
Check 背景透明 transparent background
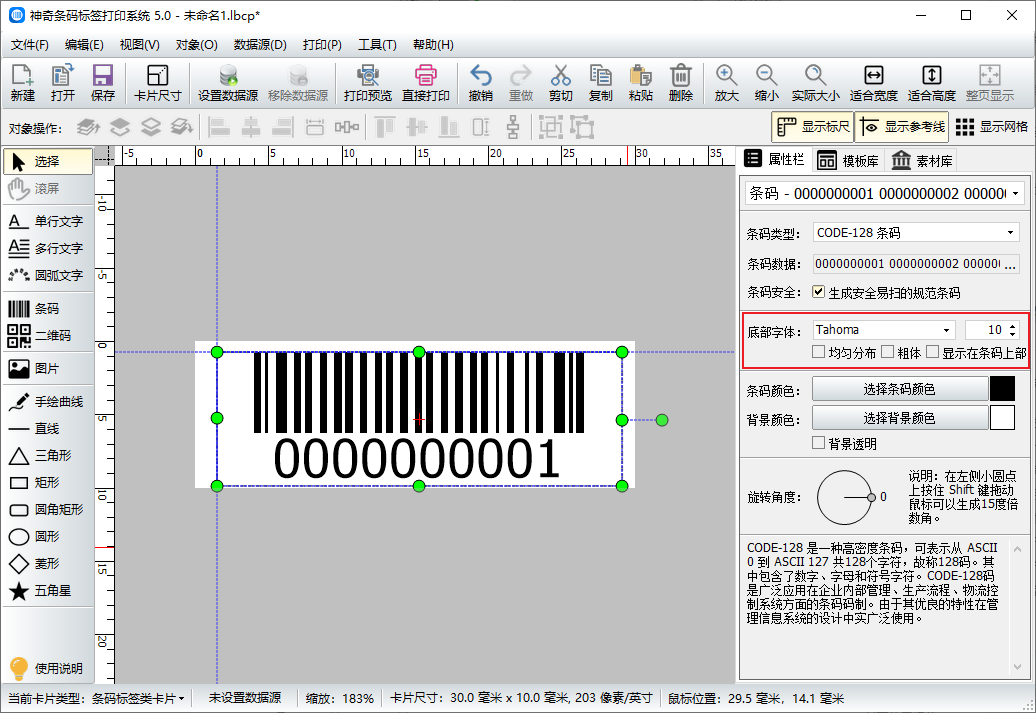(819, 443)
